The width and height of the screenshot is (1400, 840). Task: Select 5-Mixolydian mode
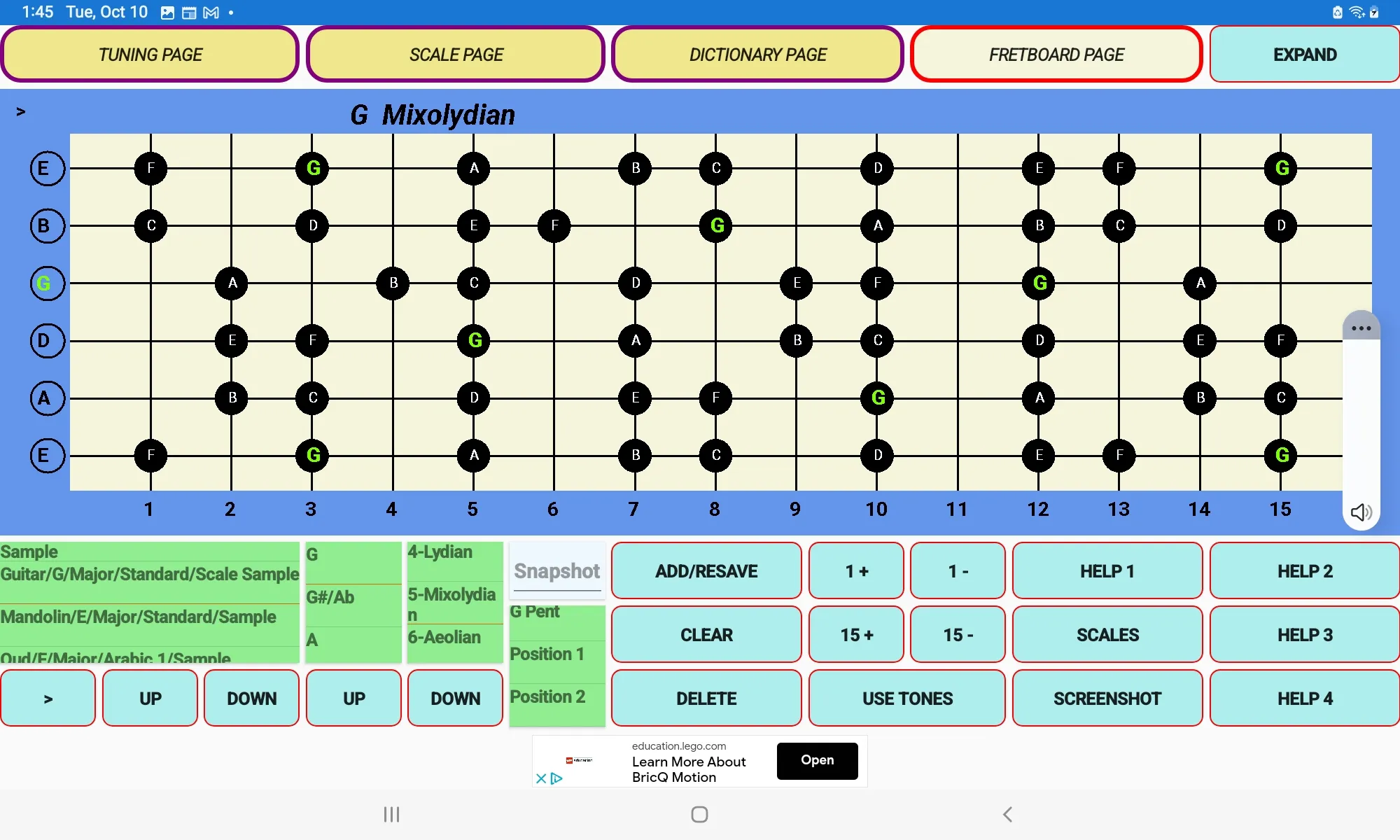tap(455, 603)
